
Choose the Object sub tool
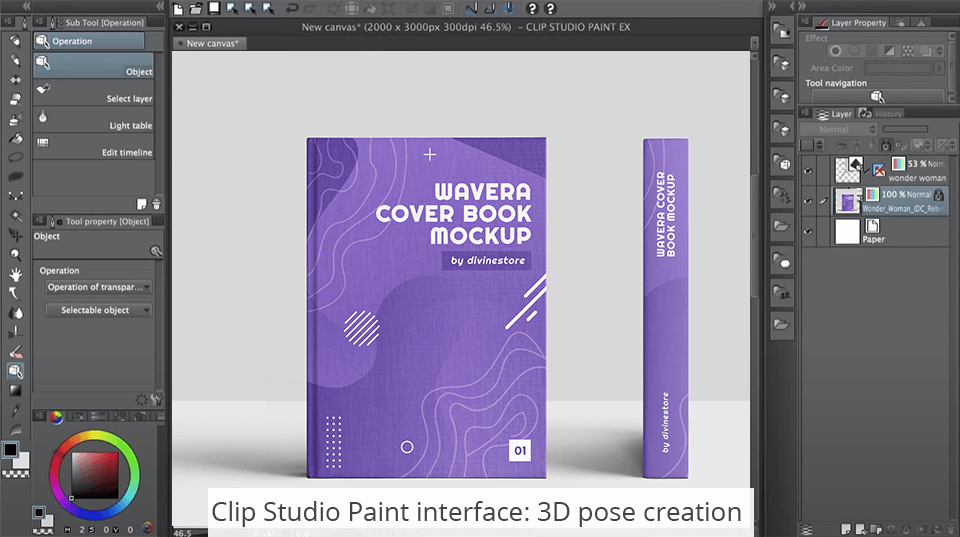click(93, 65)
